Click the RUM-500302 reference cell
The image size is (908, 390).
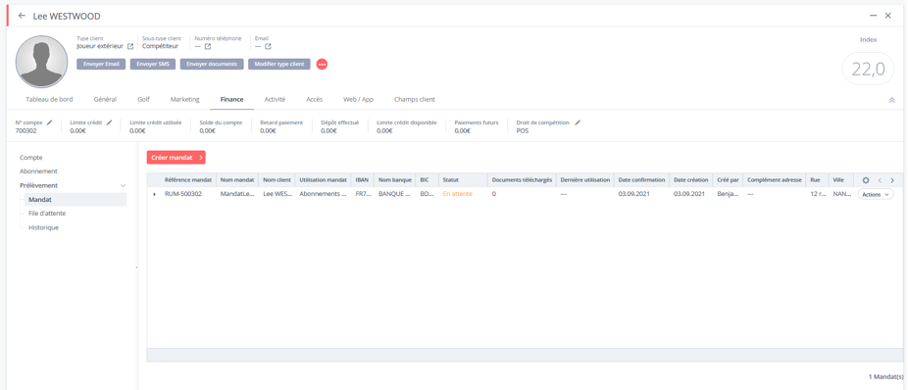[x=183, y=194]
